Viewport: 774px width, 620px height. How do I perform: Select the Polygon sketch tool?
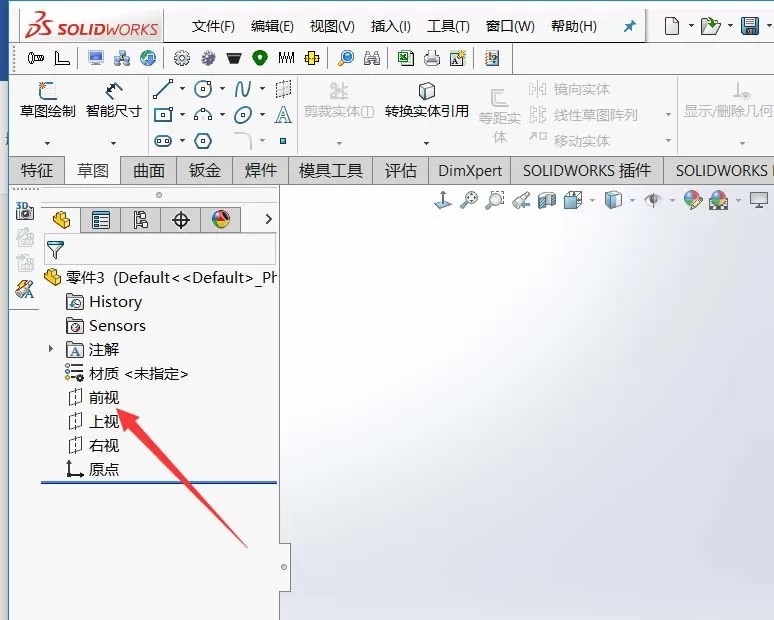click(203, 141)
